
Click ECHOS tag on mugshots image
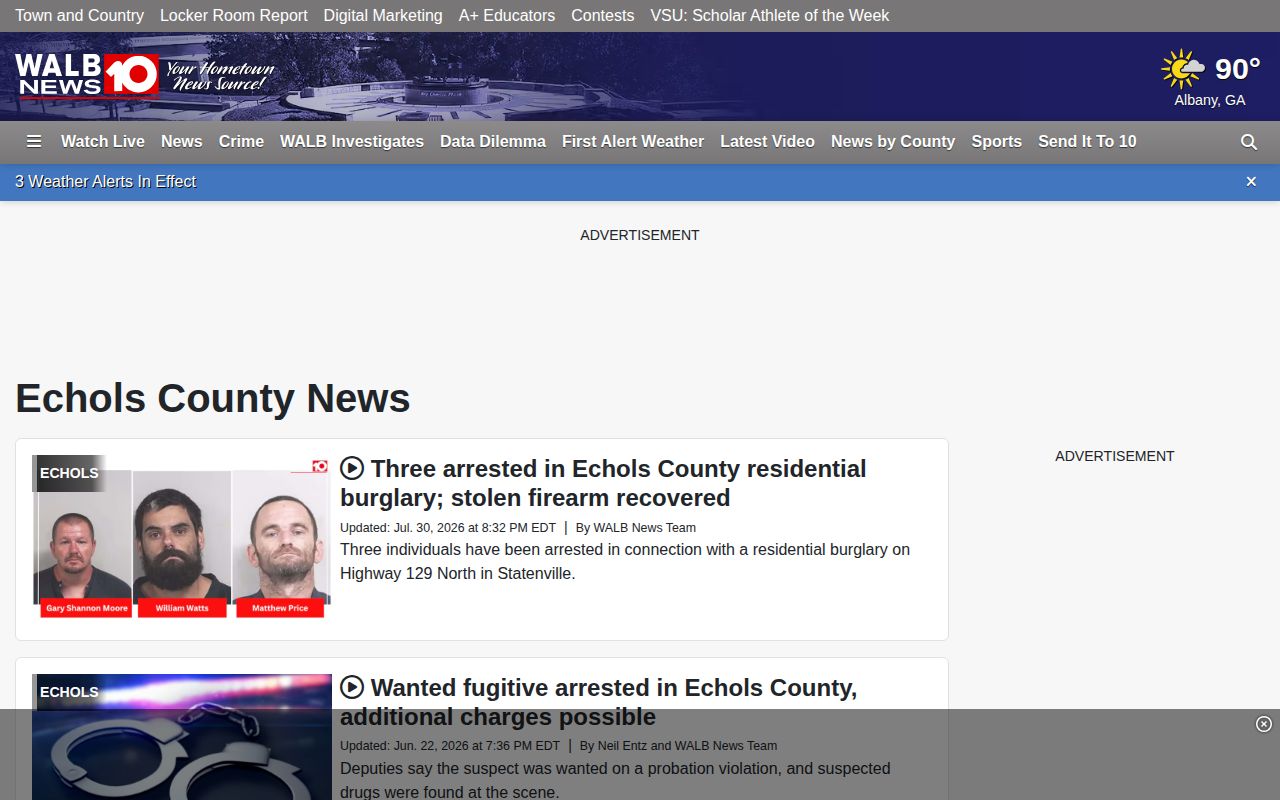[x=69, y=473]
